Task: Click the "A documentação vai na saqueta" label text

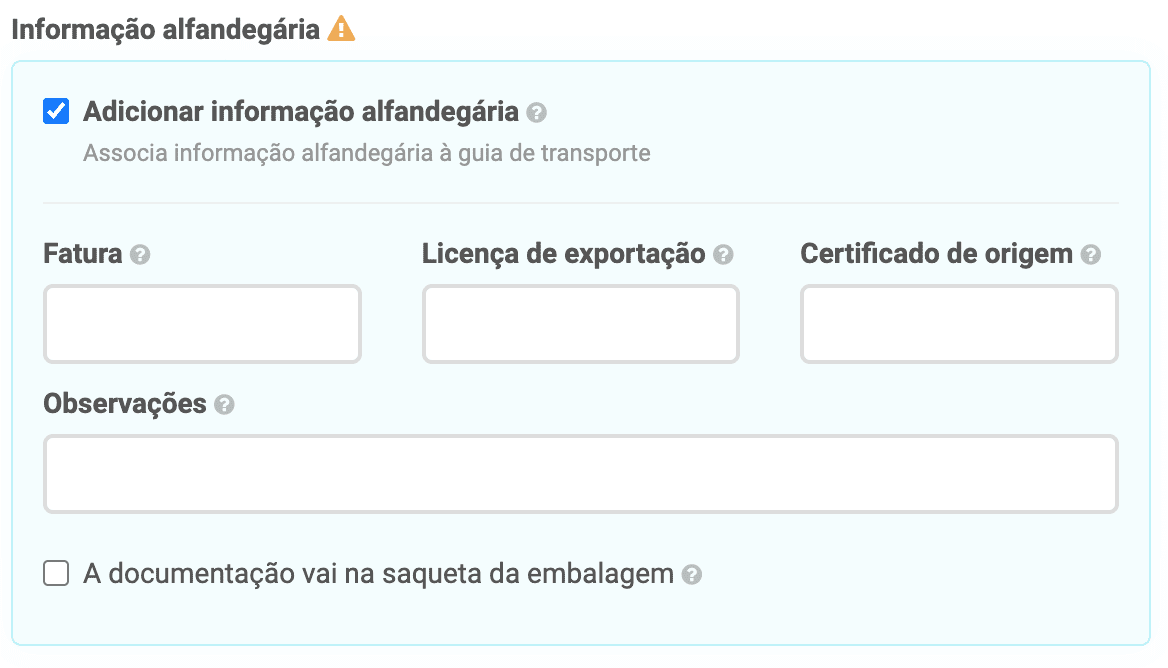Action: click(378, 574)
